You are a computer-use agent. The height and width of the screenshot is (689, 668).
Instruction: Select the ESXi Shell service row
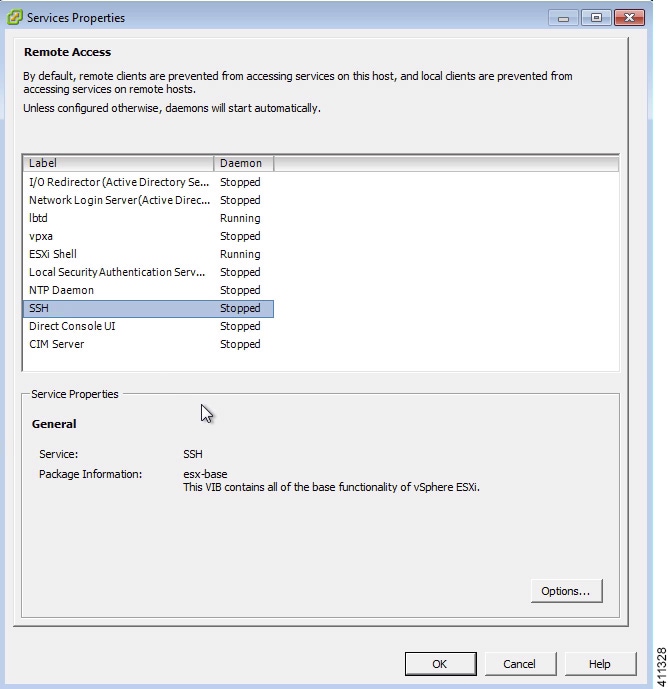pyautogui.click(x=148, y=254)
